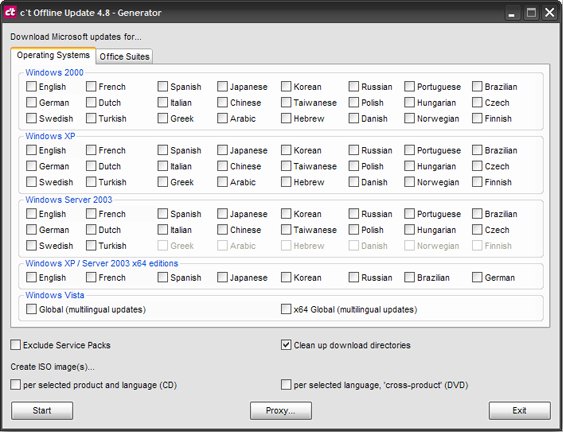Viewport: 563px width, 432px height.
Task: Minimize the Generator window
Action: tap(512, 13)
